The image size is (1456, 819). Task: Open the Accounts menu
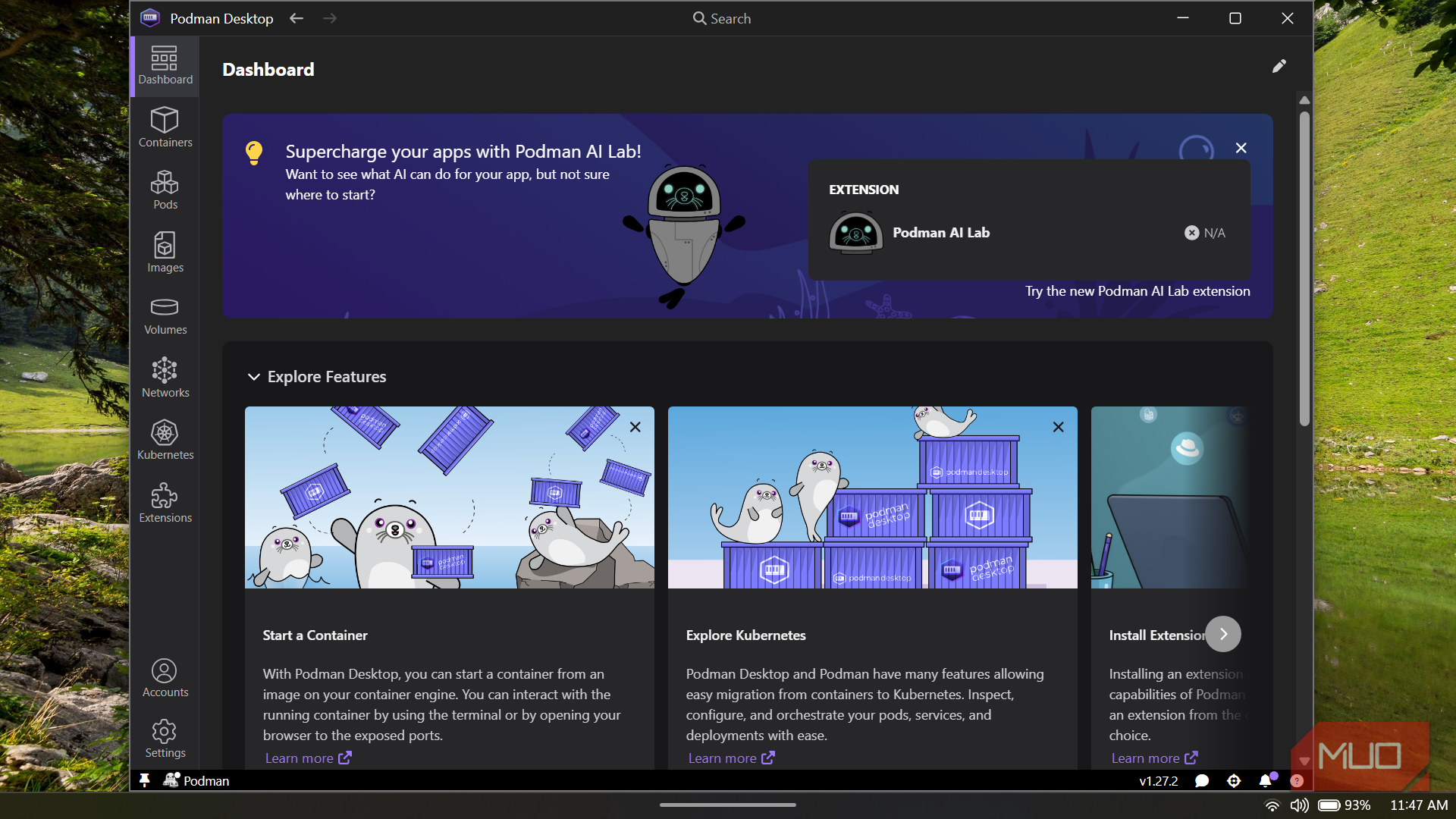165,678
